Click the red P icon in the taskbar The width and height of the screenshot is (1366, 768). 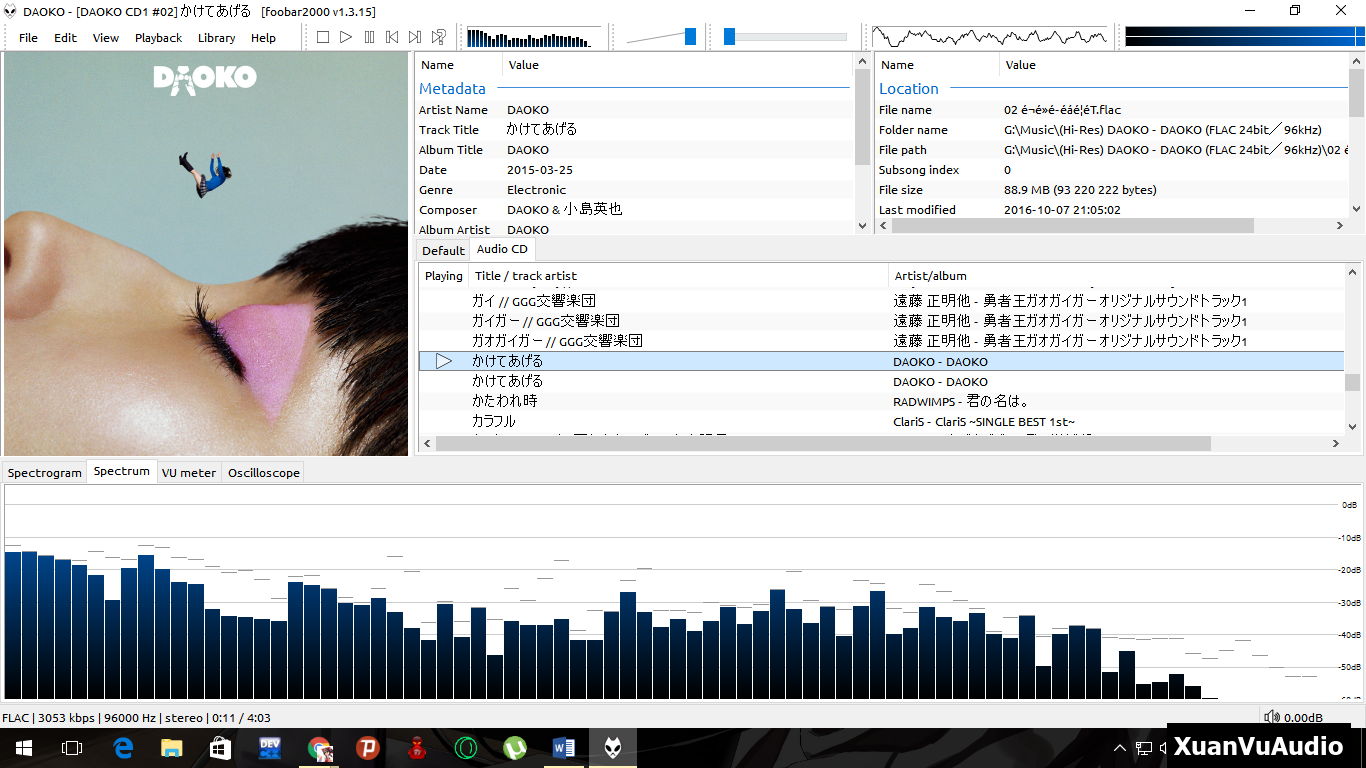(368, 748)
